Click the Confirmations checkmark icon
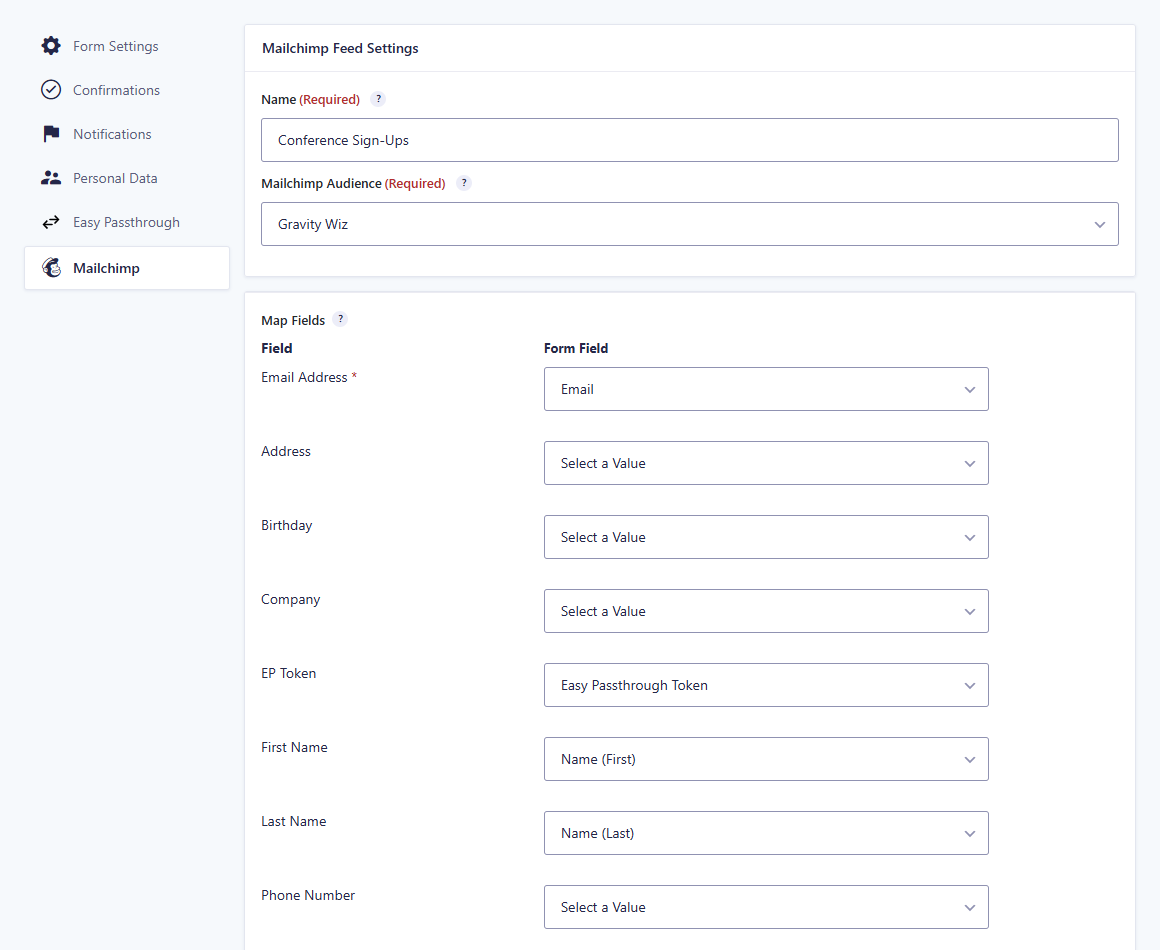 tap(51, 90)
